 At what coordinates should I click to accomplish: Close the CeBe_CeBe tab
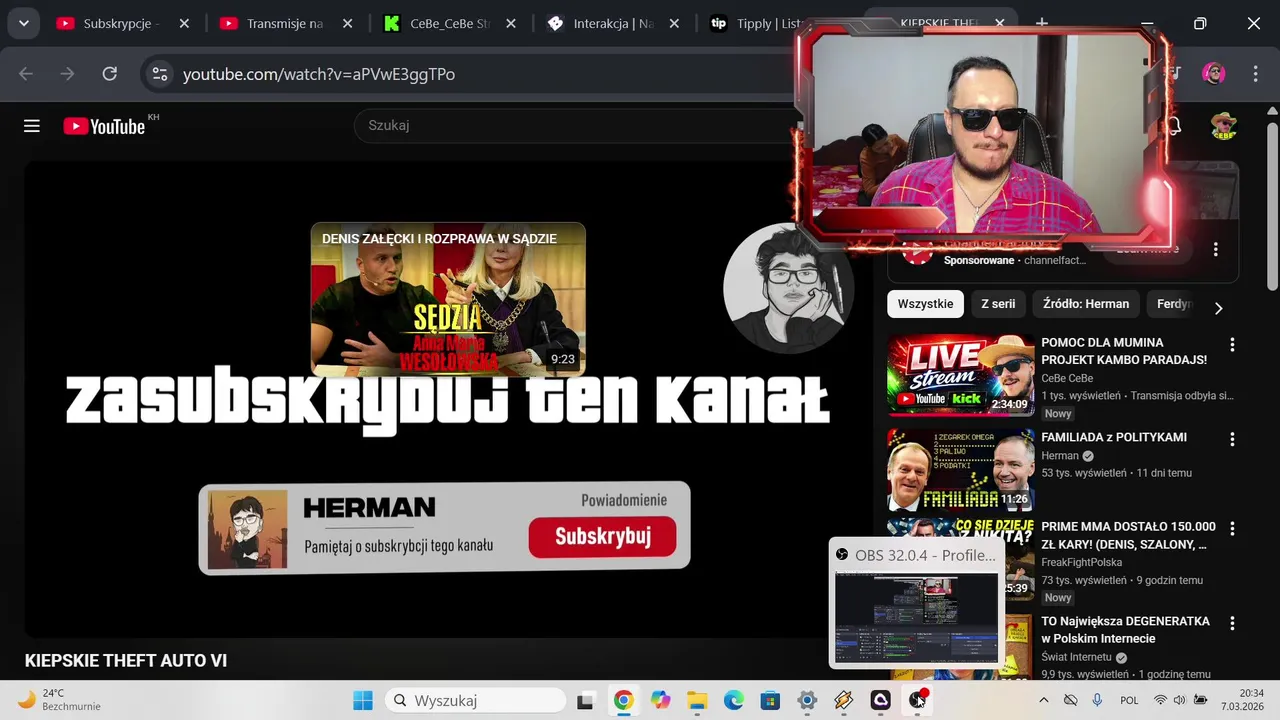tap(511, 23)
